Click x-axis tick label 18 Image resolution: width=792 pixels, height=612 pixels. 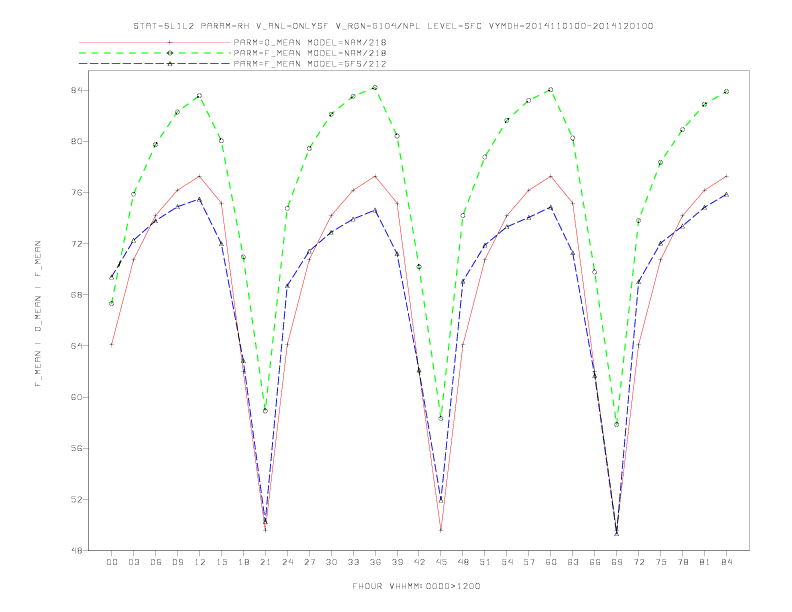[x=243, y=562]
